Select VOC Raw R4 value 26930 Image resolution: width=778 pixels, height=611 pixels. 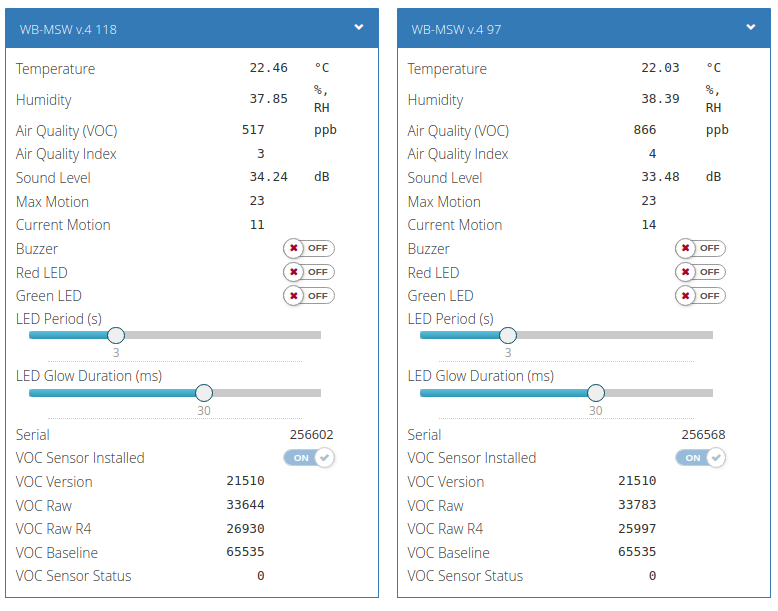click(245, 529)
